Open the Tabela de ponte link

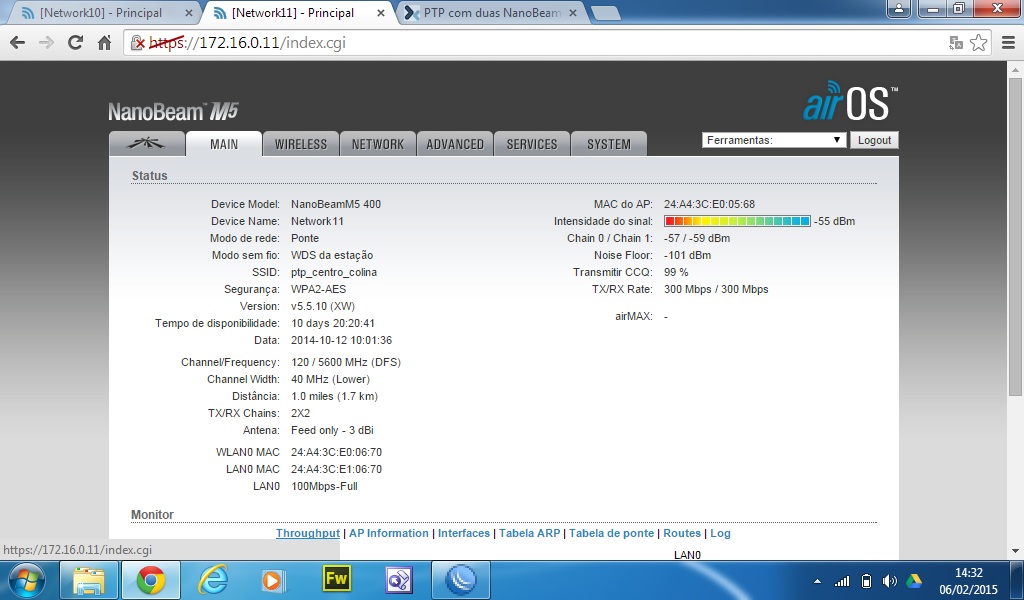[611, 533]
